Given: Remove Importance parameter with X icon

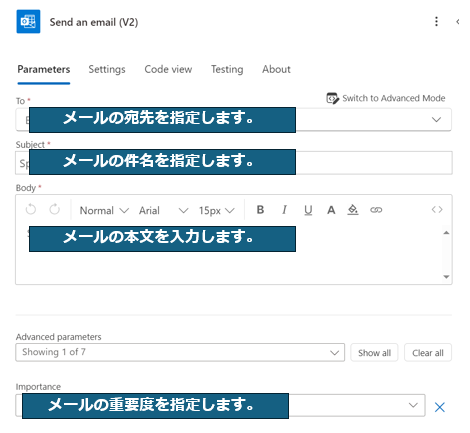Looking at the screenshot, I should click(x=439, y=407).
